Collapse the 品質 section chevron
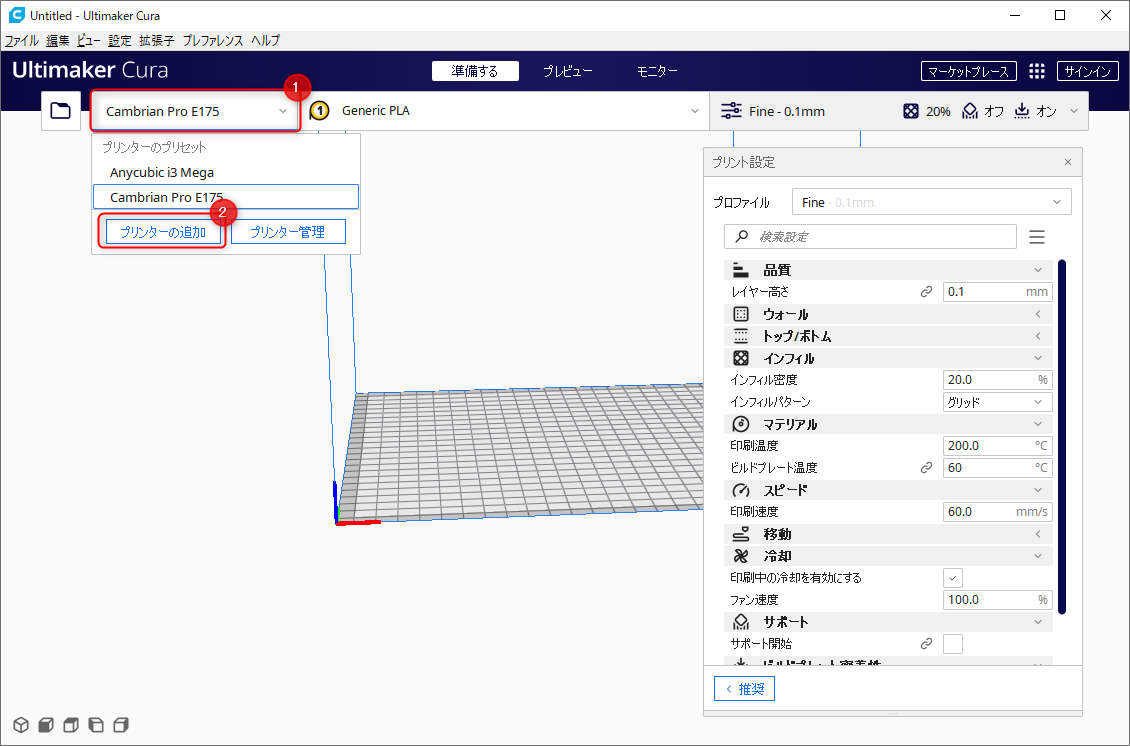The width and height of the screenshot is (1130, 746). coord(1038,270)
